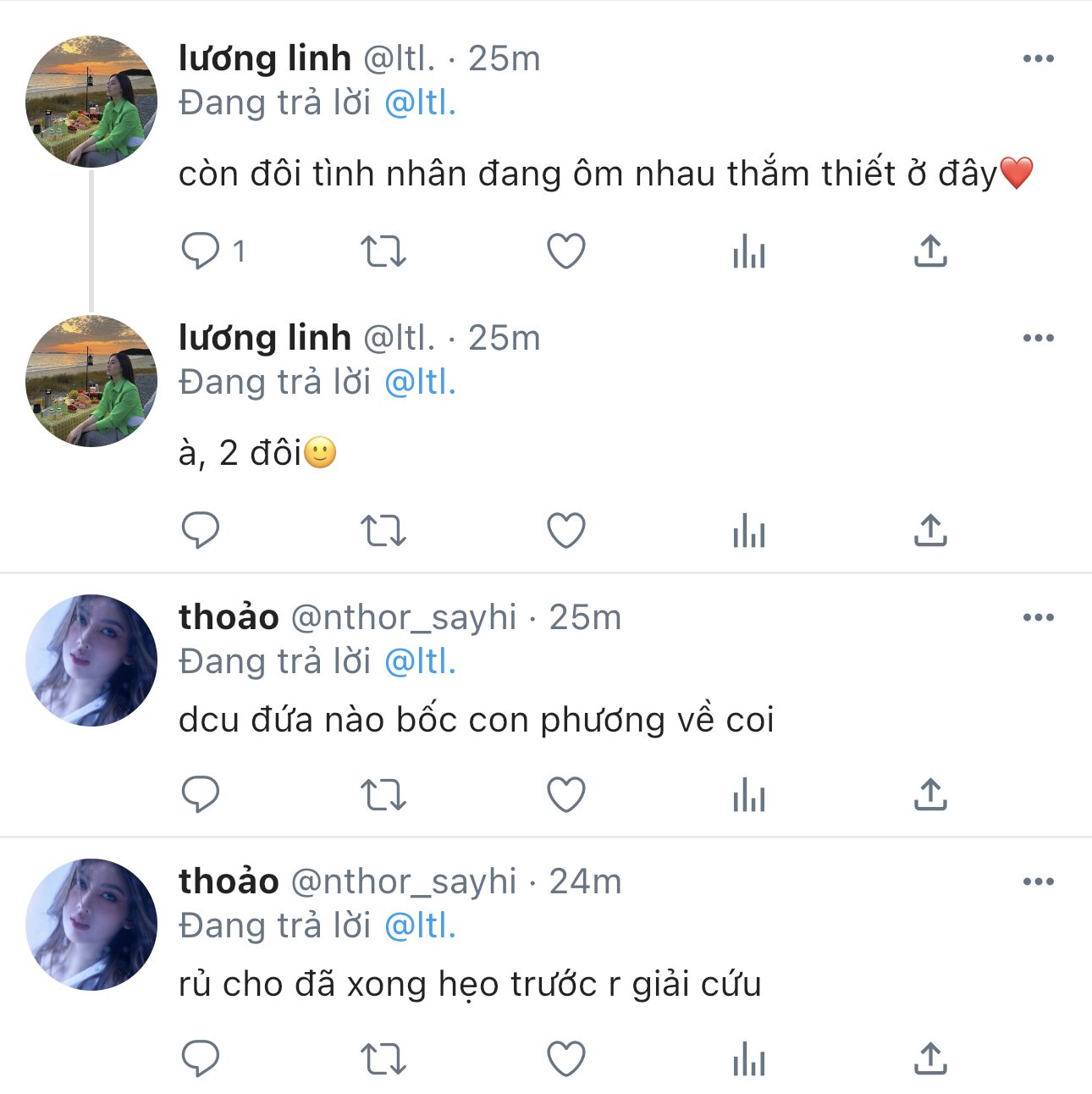Open the "rủ cho đã xong hẹo" tweet text

(470, 985)
